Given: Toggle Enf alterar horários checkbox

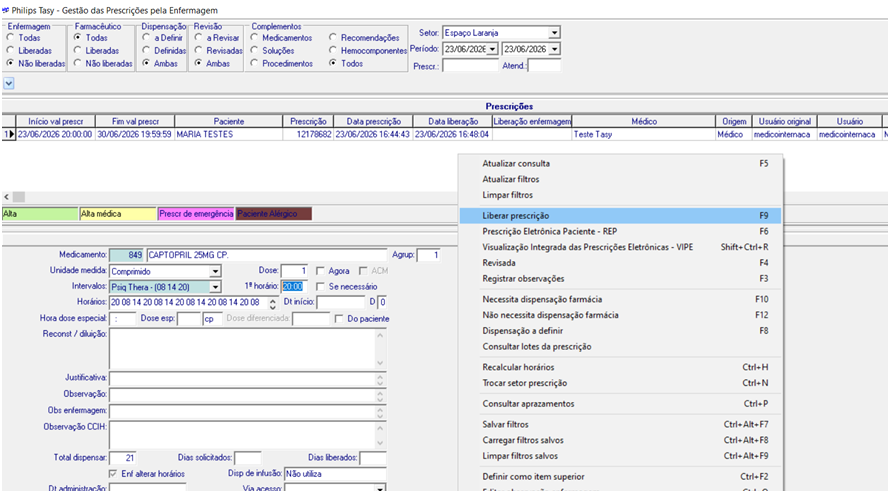Looking at the screenshot, I should pyautogui.click(x=112, y=474).
